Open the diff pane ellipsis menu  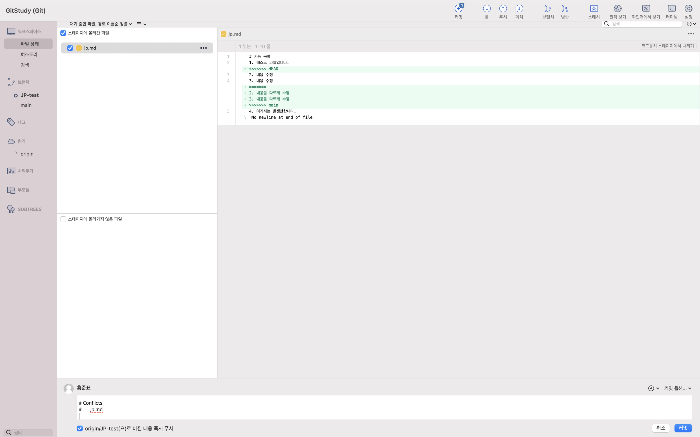[x=691, y=34]
